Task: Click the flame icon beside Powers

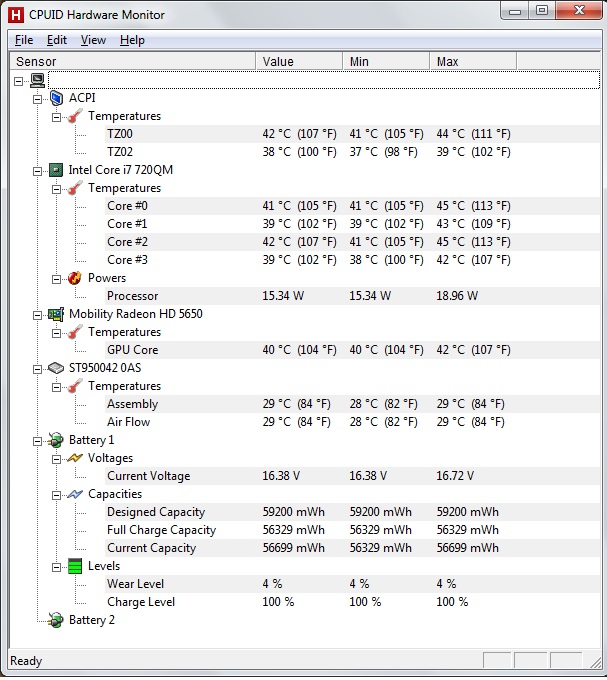Action: [75, 278]
